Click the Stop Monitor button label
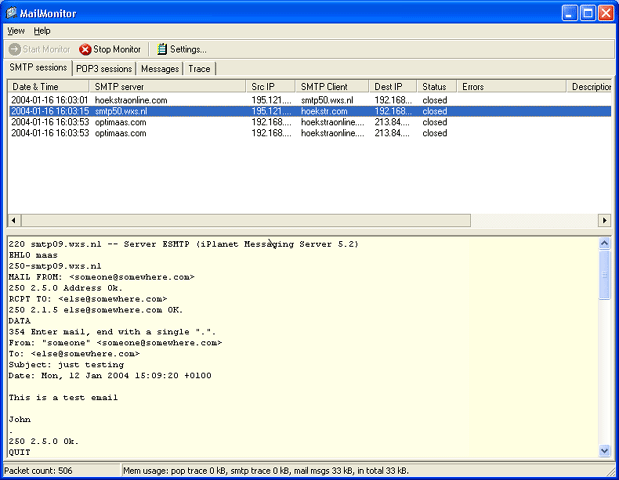The height and width of the screenshot is (480, 619). 117,49
